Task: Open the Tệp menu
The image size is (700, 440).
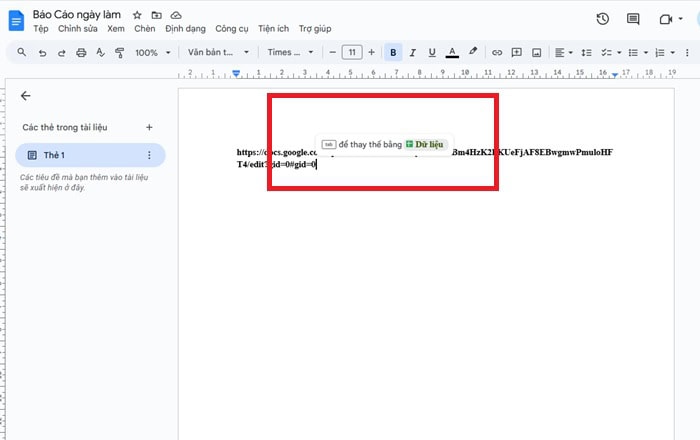Action: [41, 29]
